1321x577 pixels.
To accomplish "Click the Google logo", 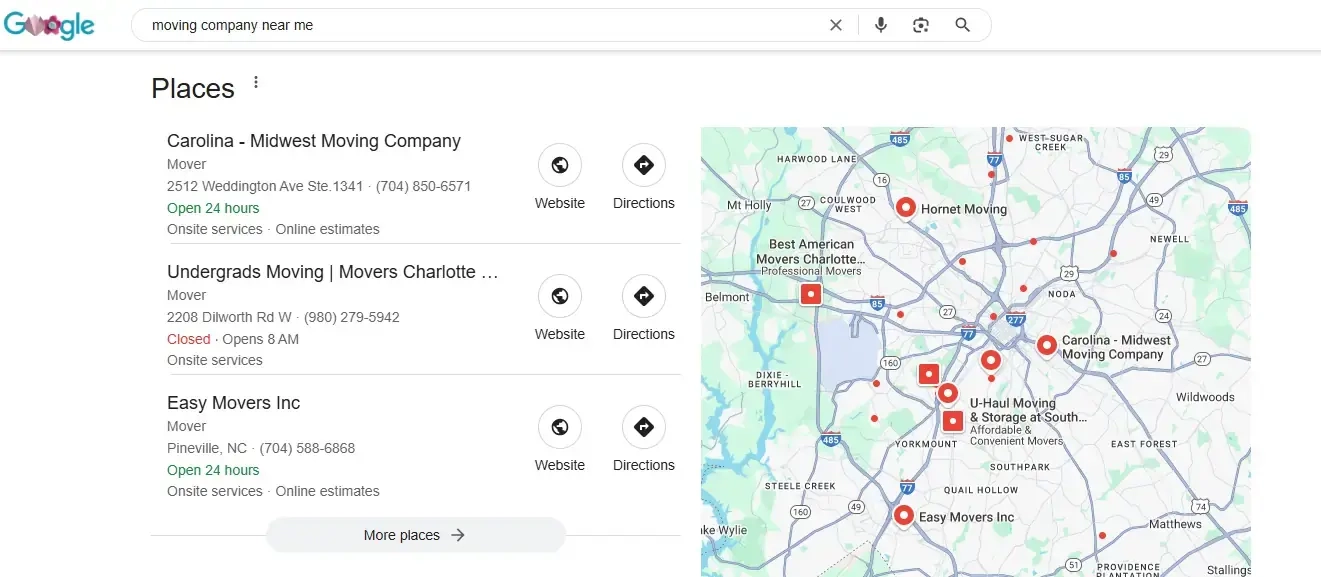I will (x=49, y=26).
